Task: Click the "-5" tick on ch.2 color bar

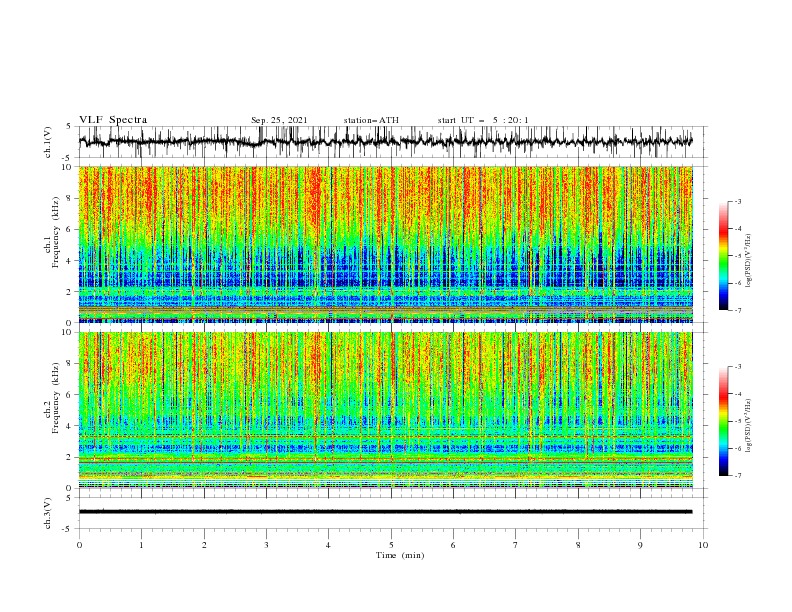Action: coord(738,421)
